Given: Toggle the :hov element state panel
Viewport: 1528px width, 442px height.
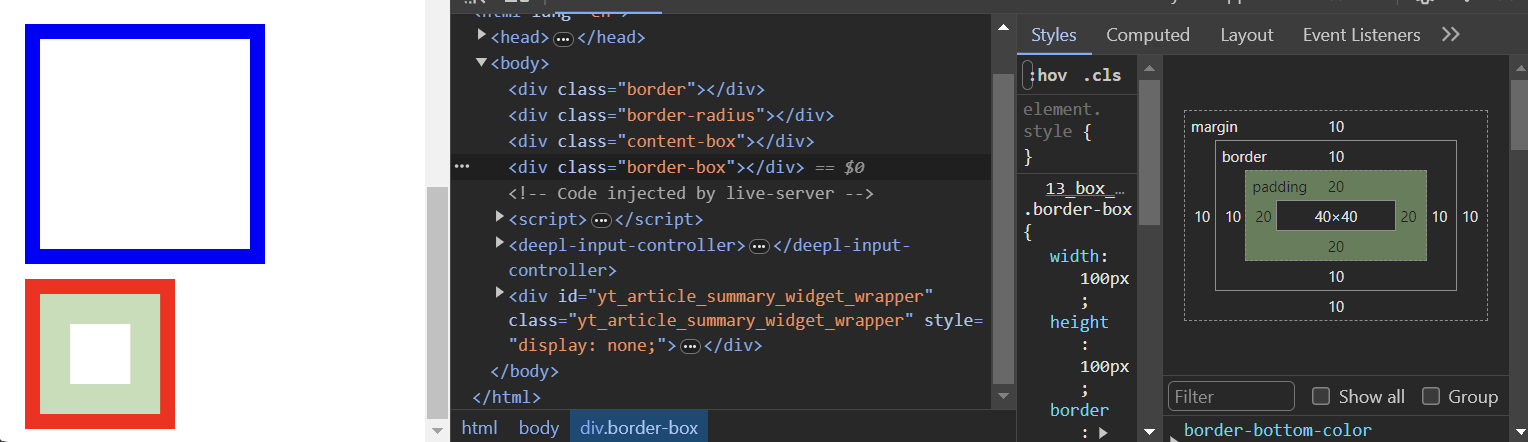Looking at the screenshot, I should (x=1046, y=75).
